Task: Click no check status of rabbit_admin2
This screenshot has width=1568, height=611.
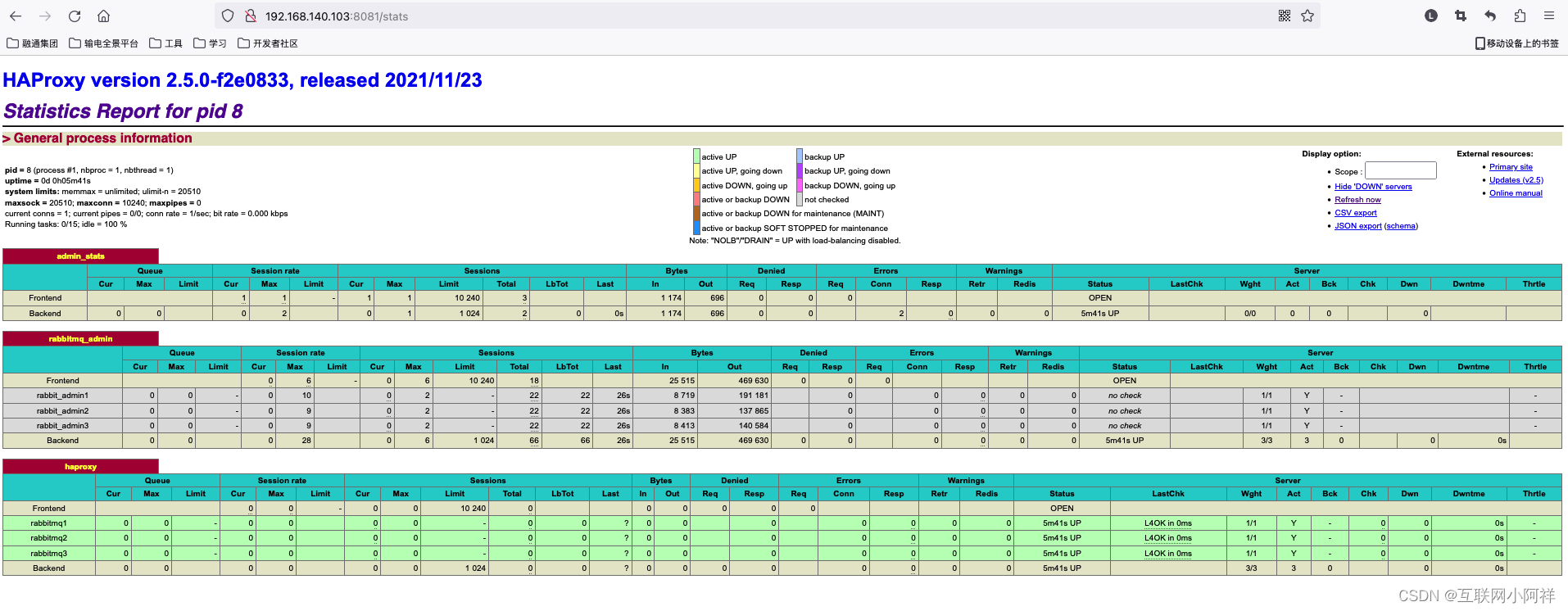Action: [1124, 411]
